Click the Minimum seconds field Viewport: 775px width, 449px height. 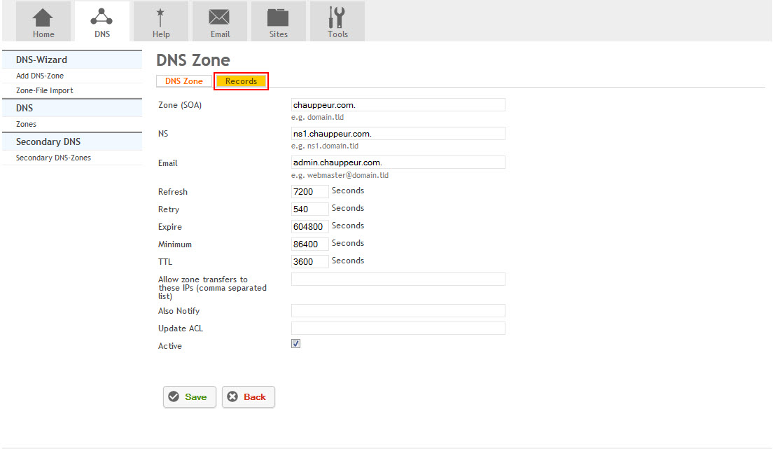pyautogui.click(x=309, y=244)
